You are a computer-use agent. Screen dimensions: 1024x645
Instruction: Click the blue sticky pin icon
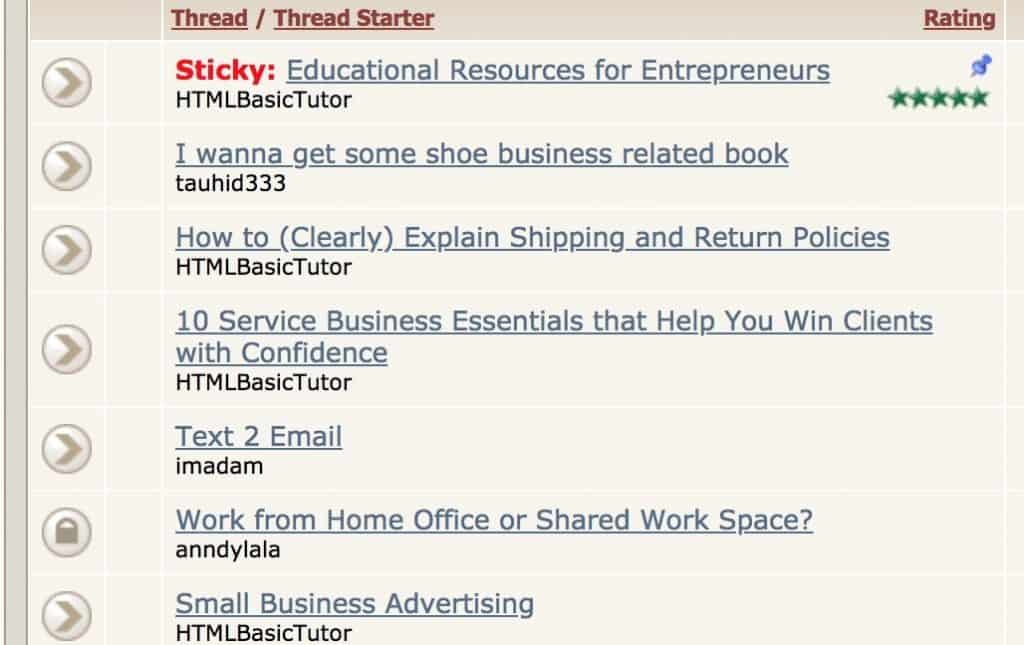(x=980, y=67)
